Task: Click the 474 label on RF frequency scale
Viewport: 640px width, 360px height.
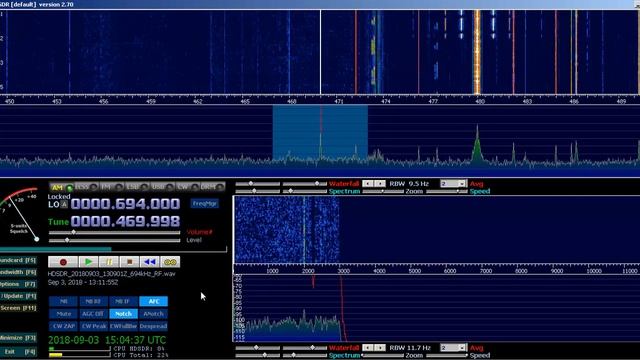Action: [385, 101]
